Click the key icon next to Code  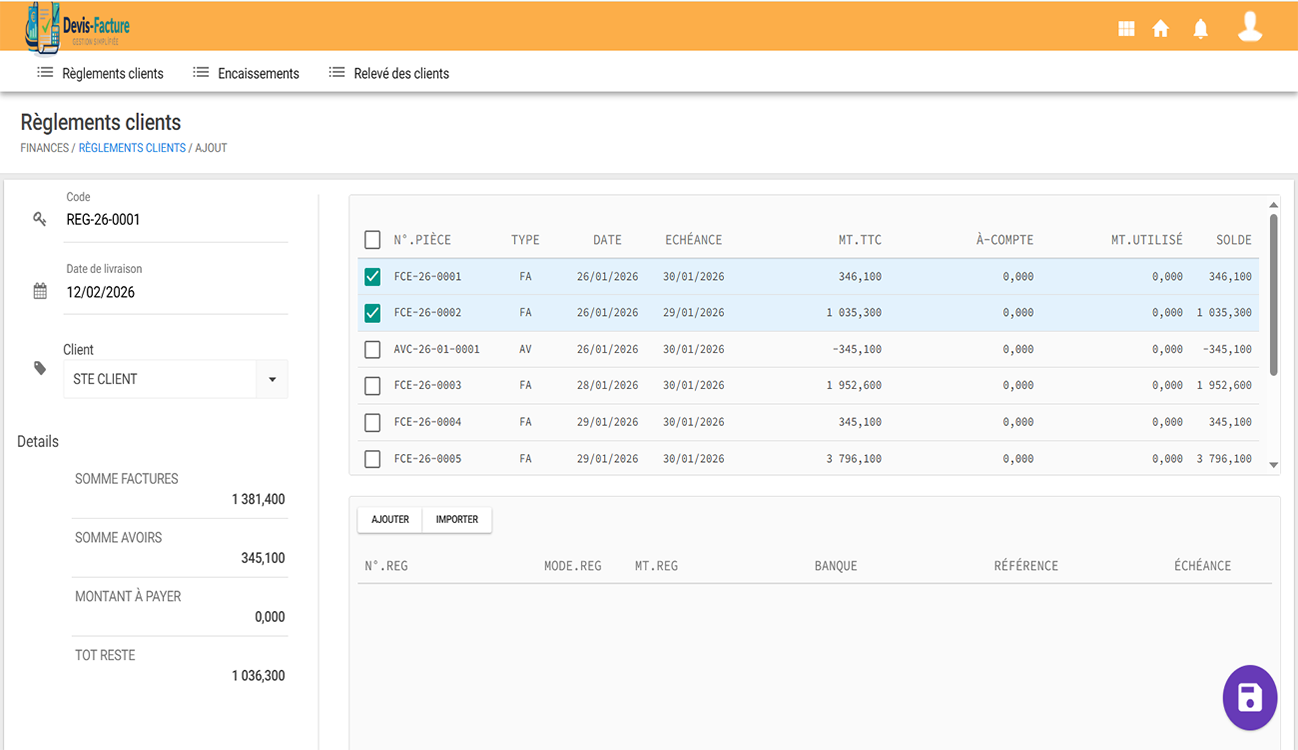40,219
